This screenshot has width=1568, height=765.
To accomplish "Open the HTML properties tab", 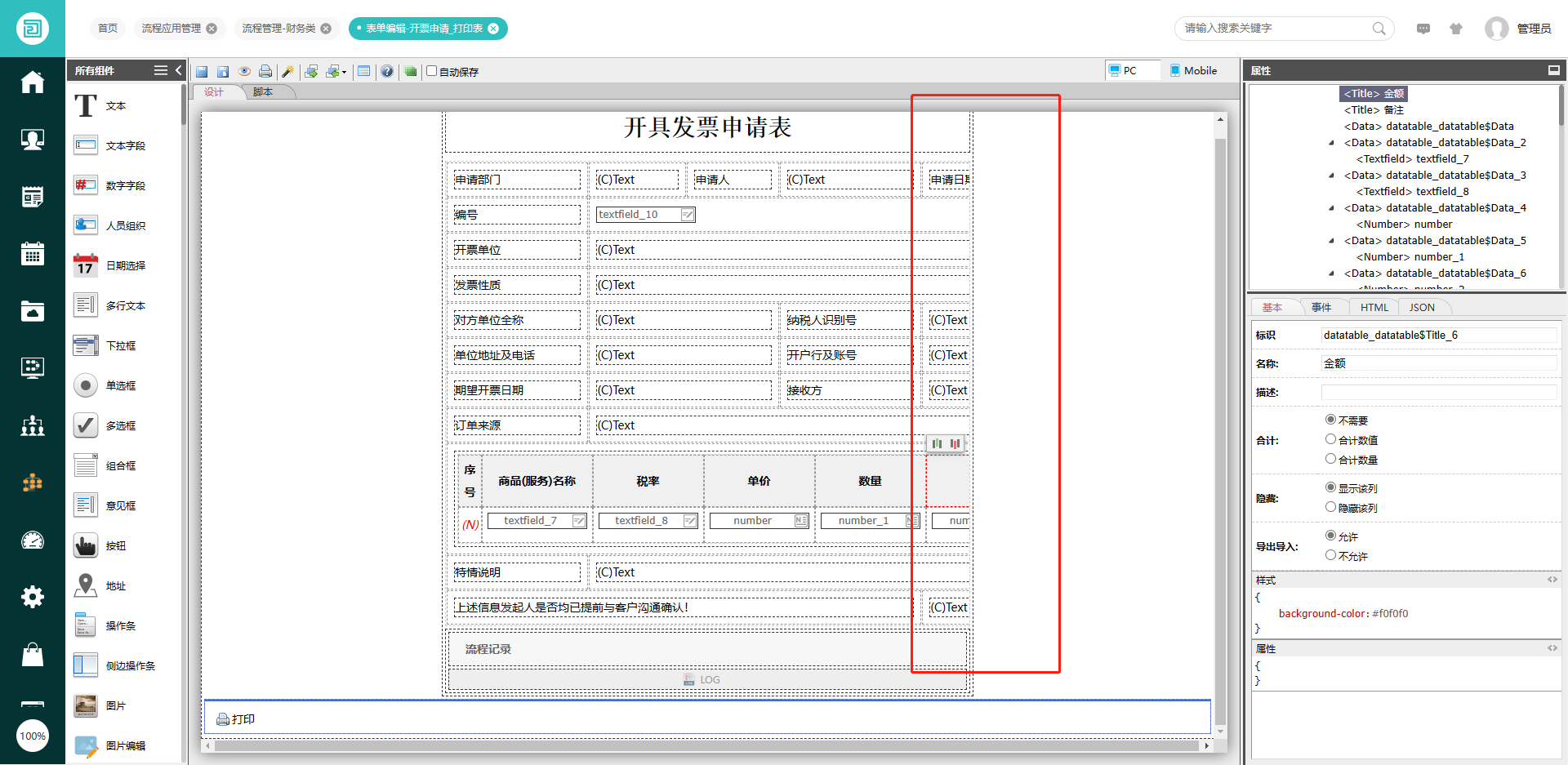I will point(1374,308).
